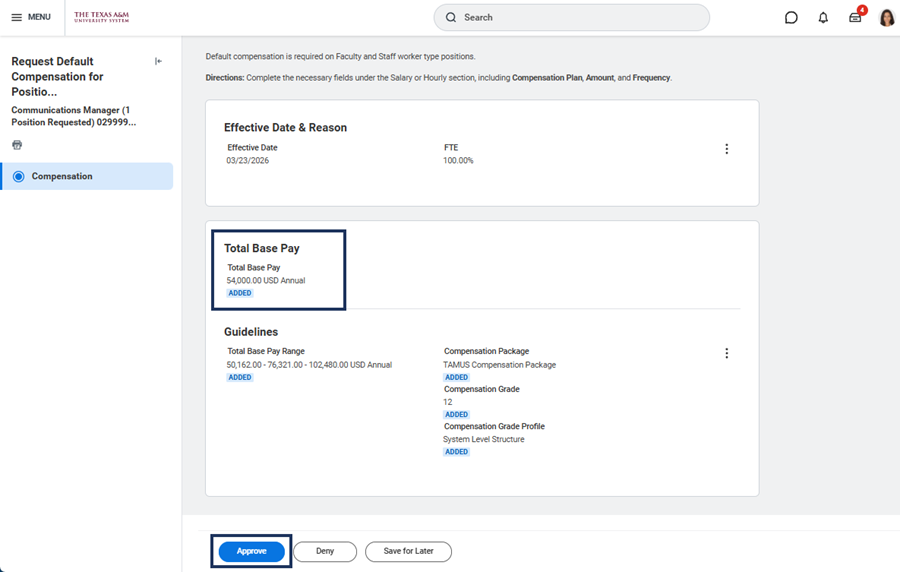Viewport: 900px width, 572px height.
Task: Open the notifications bell
Action: pyautogui.click(x=823, y=18)
